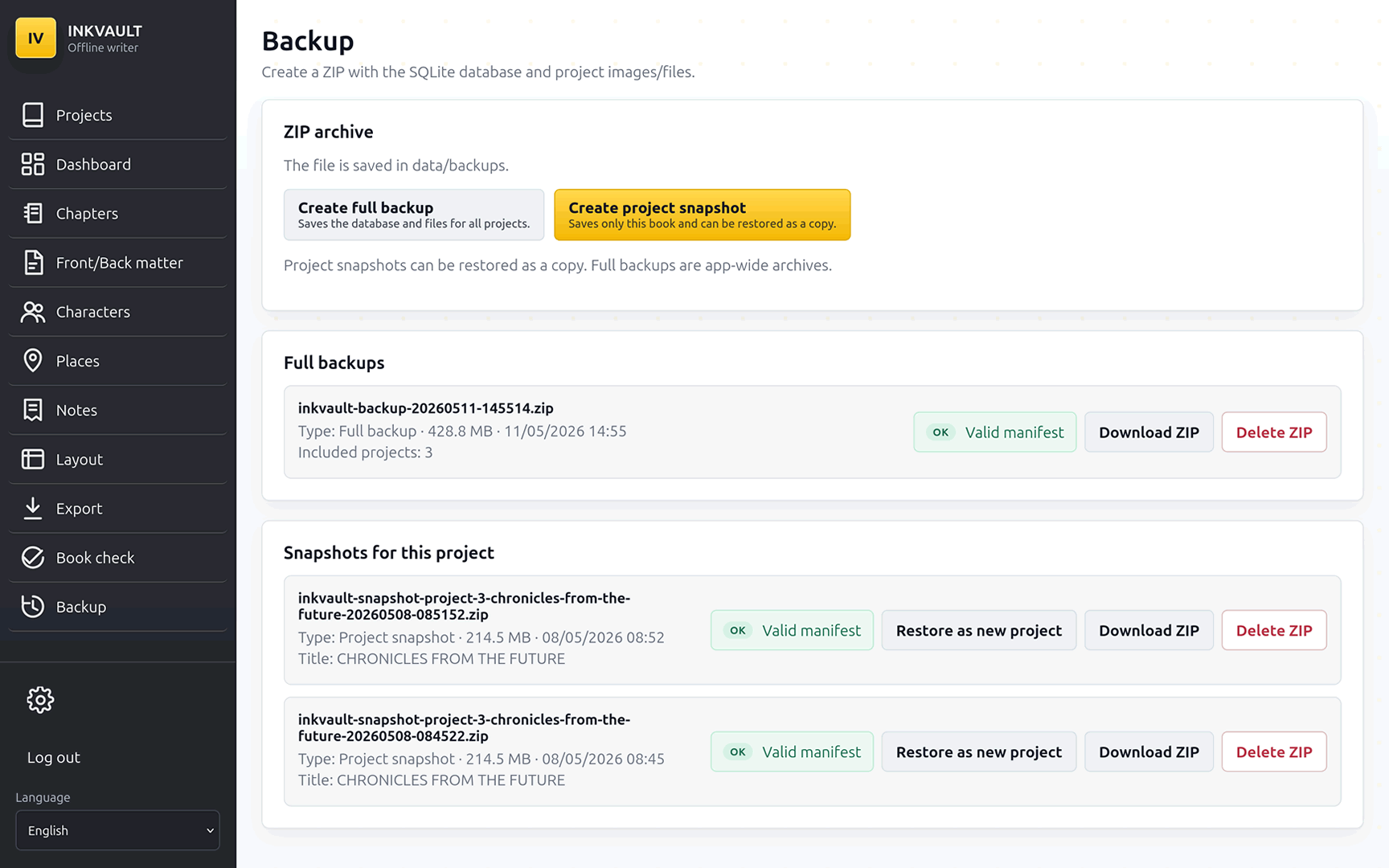The image size is (1389, 868).
Task: Click 'The file is saved in data/backups.'
Action: 396,165
